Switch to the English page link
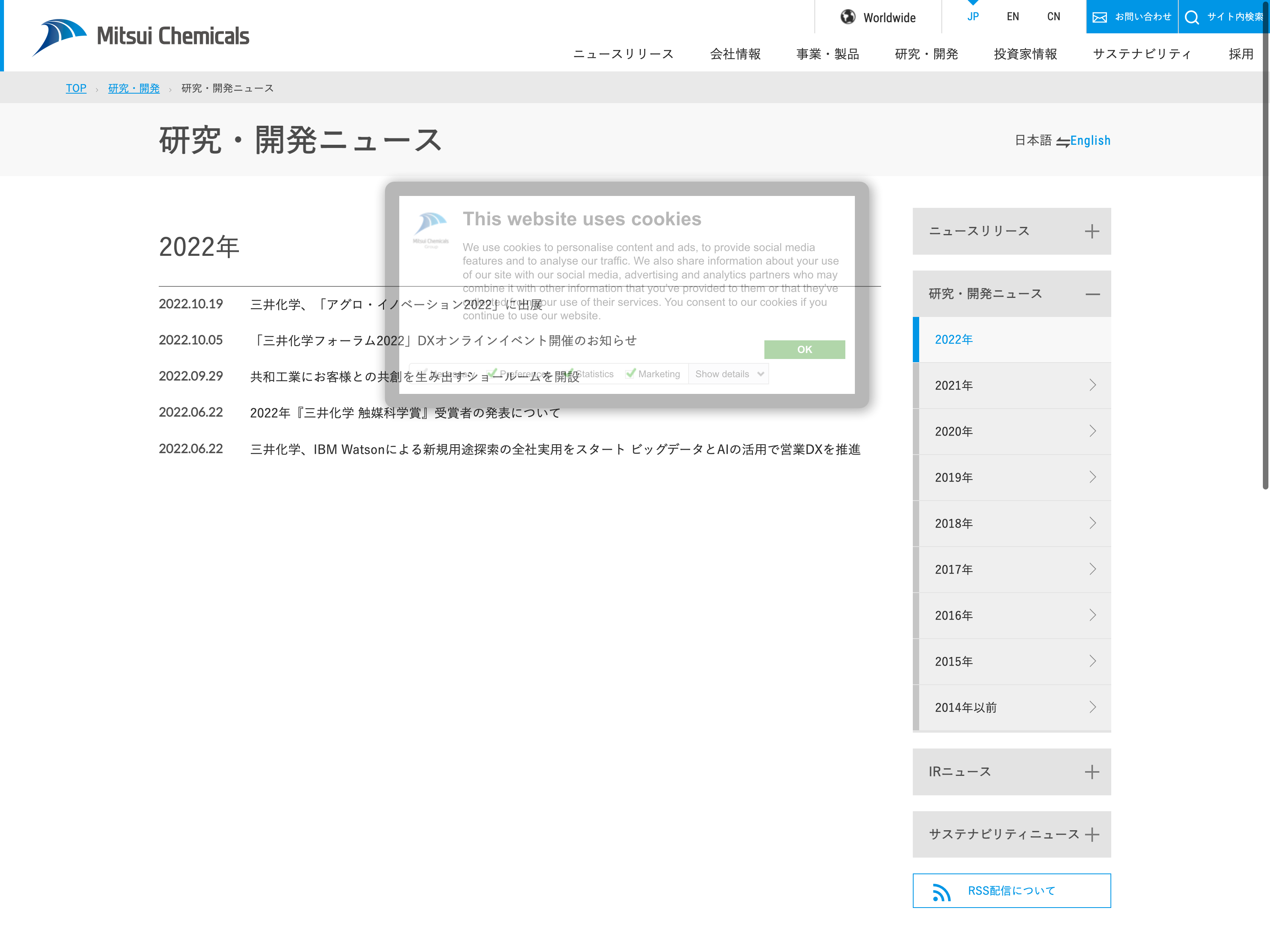This screenshot has height=952, width=1270. tap(1090, 140)
